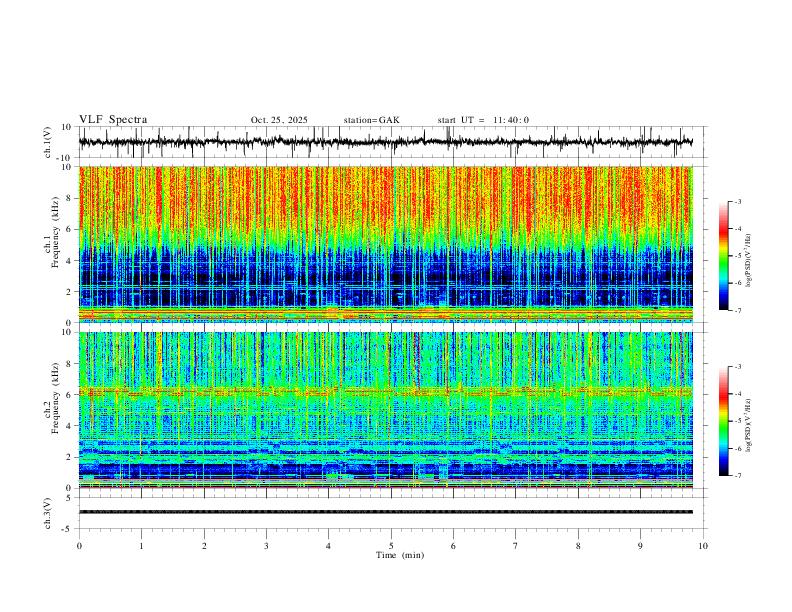The height and width of the screenshot is (612, 792).
Task: Click the "ch.1(V)" waveform axis label
Action: tap(48, 142)
